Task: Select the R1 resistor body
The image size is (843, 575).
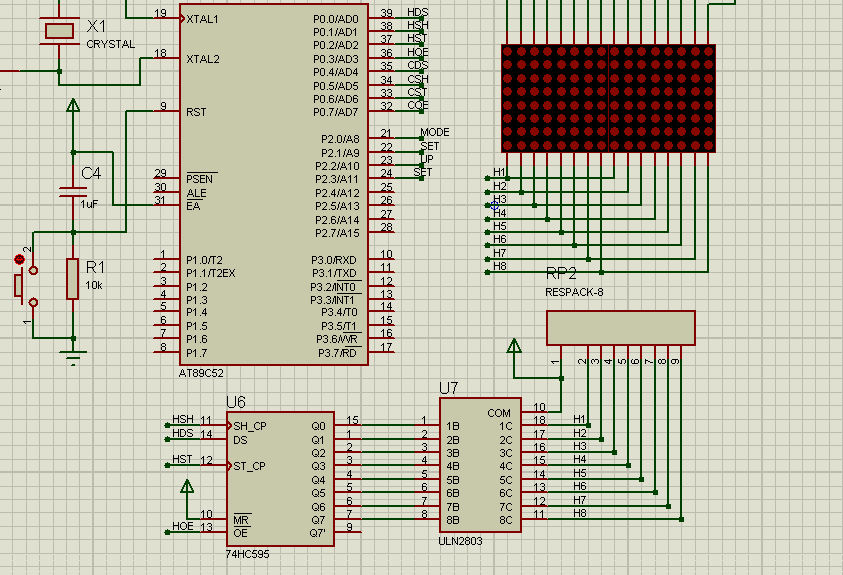Action: click(x=73, y=278)
